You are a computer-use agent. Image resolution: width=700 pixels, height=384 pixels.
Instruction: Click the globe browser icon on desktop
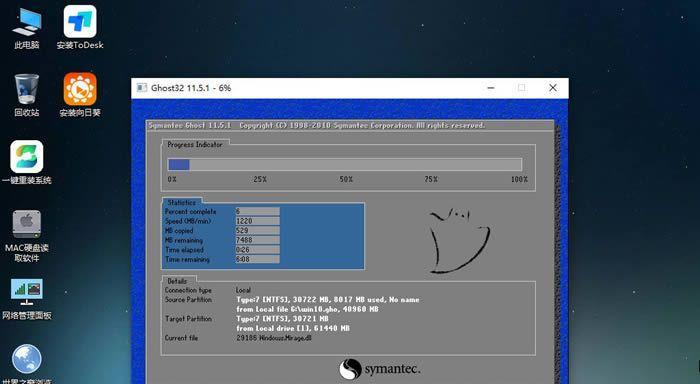coord(27,359)
